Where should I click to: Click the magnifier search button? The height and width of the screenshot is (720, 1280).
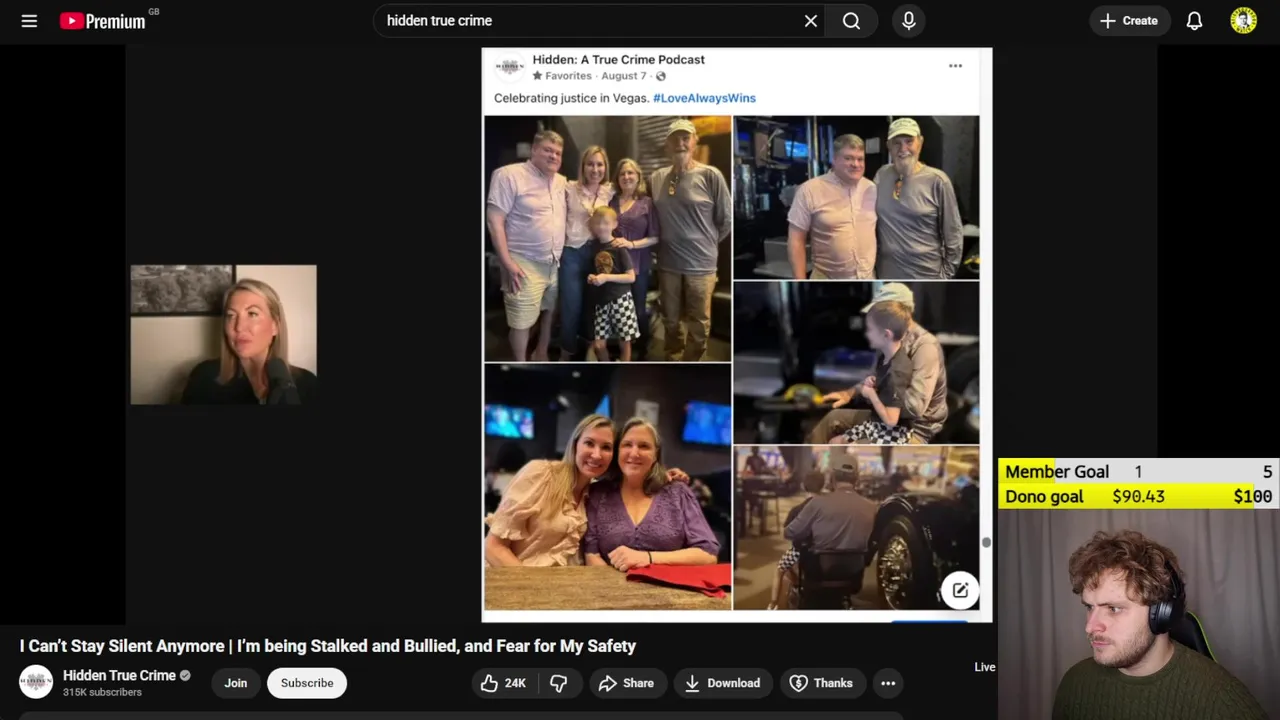pyautogui.click(x=851, y=21)
